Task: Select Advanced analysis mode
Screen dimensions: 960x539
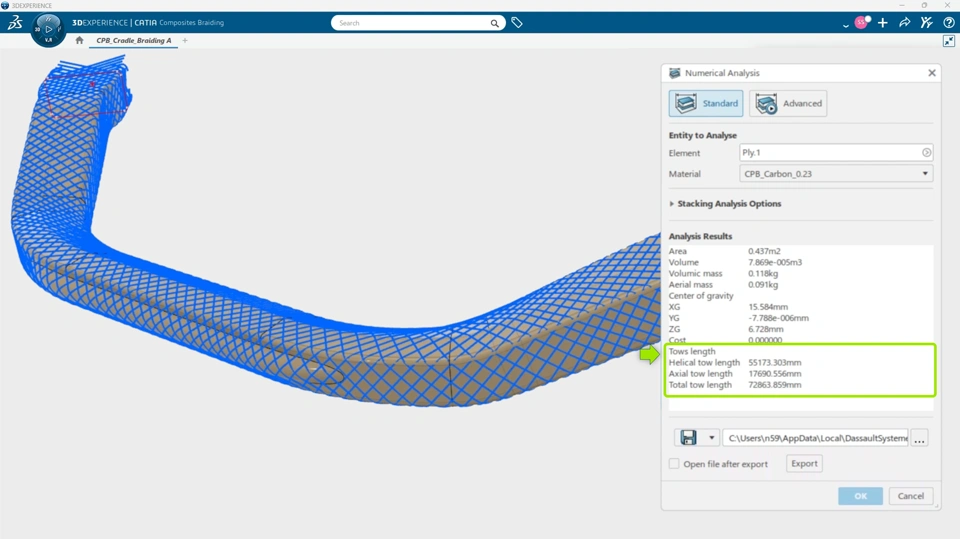Action: (788, 104)
